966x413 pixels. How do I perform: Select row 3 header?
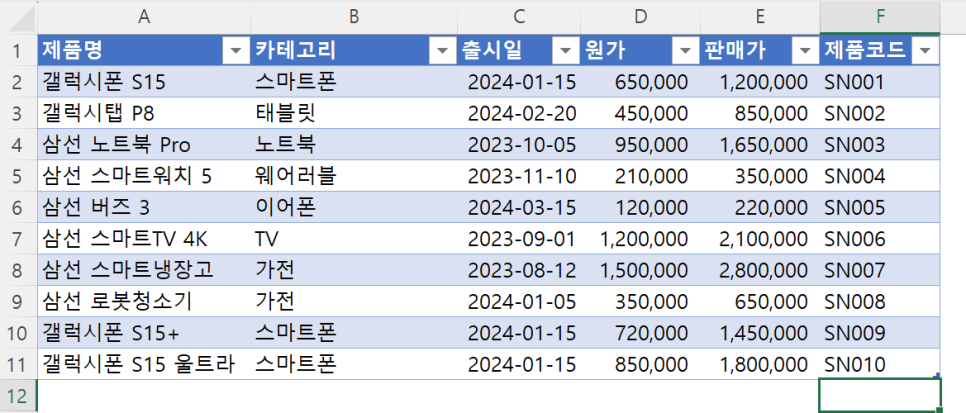pyautogui.click(x=18, y=113)
